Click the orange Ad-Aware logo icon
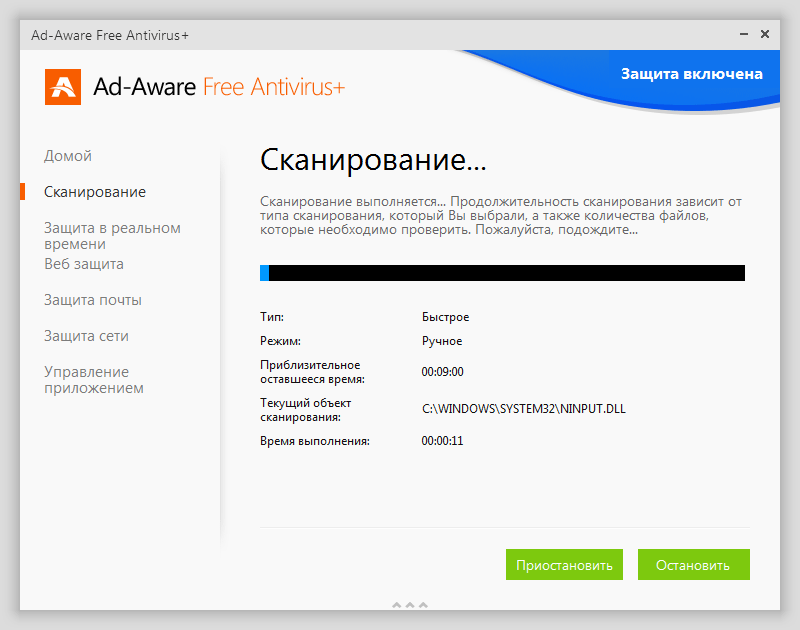 pos(63,87)
